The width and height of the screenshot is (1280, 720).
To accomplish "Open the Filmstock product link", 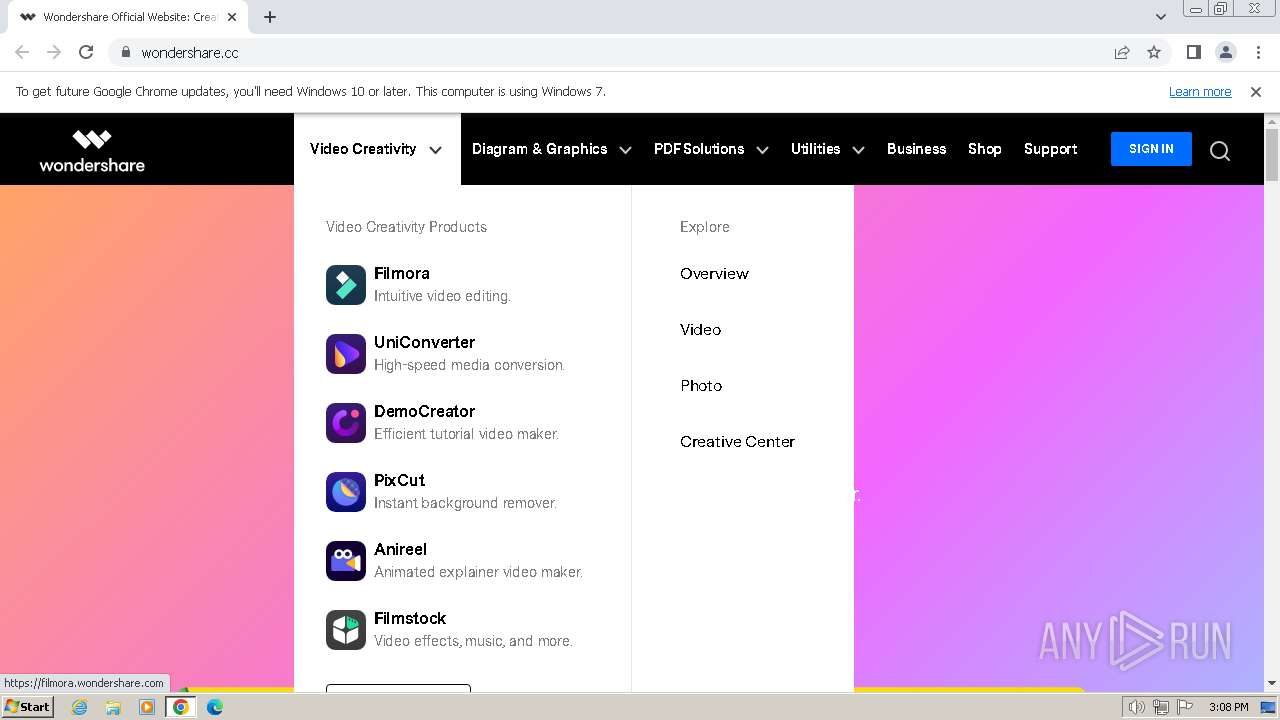I will coord(410,619).
